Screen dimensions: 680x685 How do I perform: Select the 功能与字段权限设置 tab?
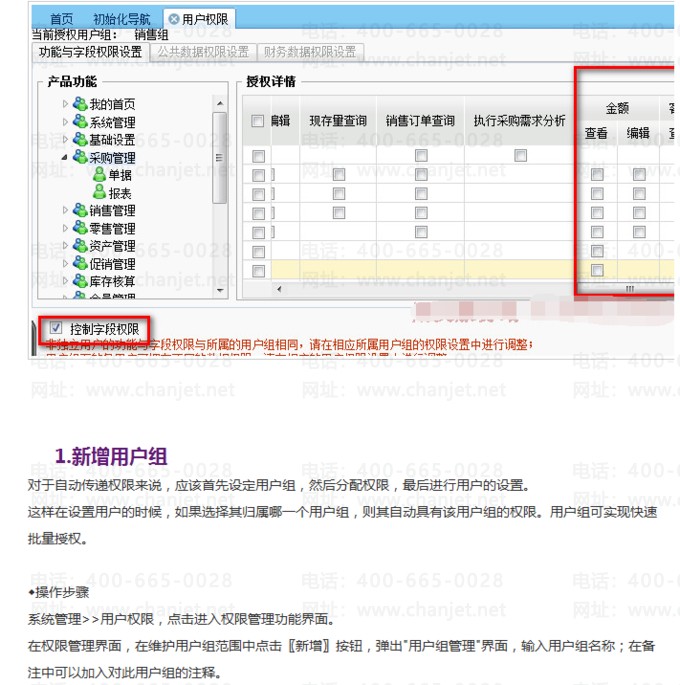click(x=90, y=52)
